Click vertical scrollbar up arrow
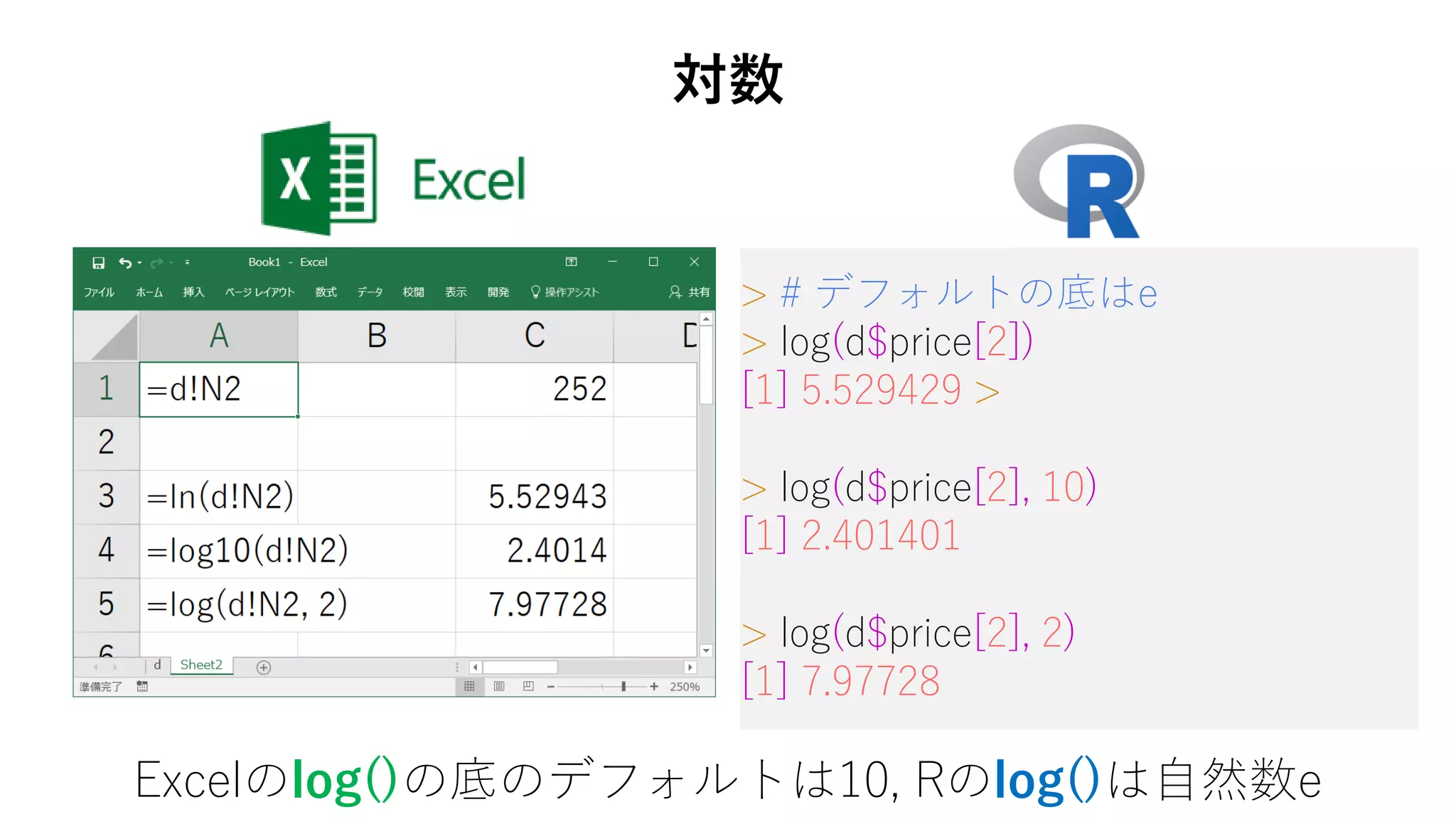1456x819 pixels. (x=706, y=319)
